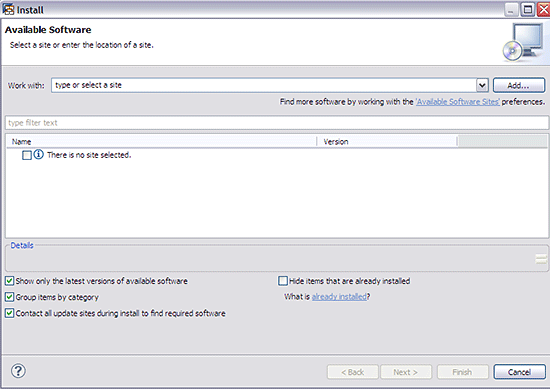
Task: Close the Install dialog with the X button
Action: click(544, 9)
